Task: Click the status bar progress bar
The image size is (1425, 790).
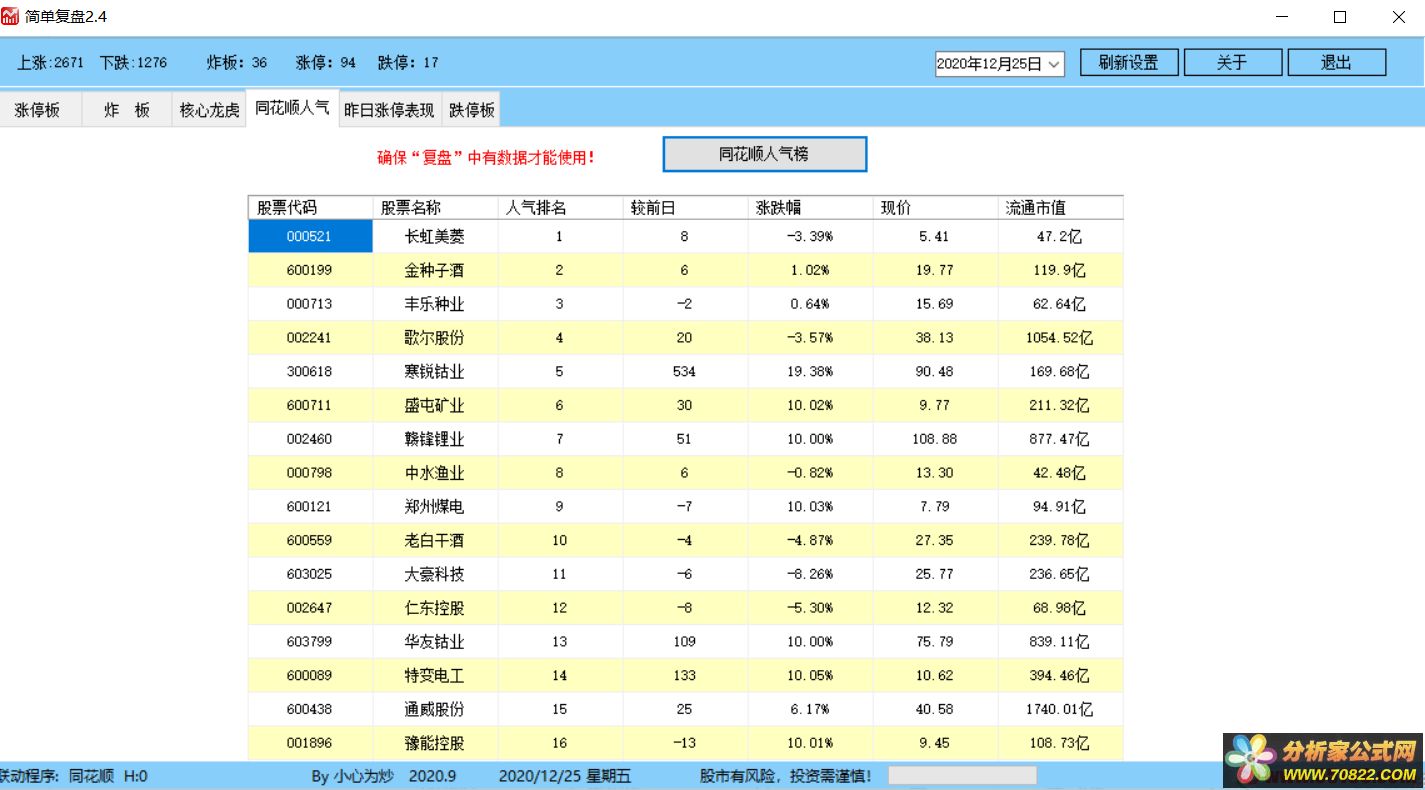Action: click(x=962, y=775)
